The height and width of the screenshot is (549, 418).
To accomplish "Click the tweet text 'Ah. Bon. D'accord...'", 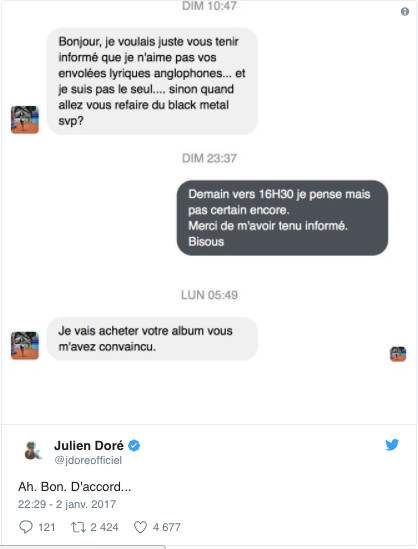I will point(75,487).
